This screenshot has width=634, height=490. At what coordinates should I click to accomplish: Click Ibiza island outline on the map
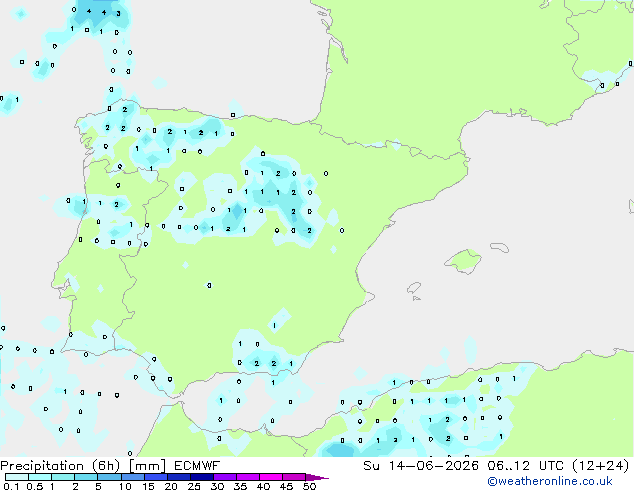tap(414, 288)
